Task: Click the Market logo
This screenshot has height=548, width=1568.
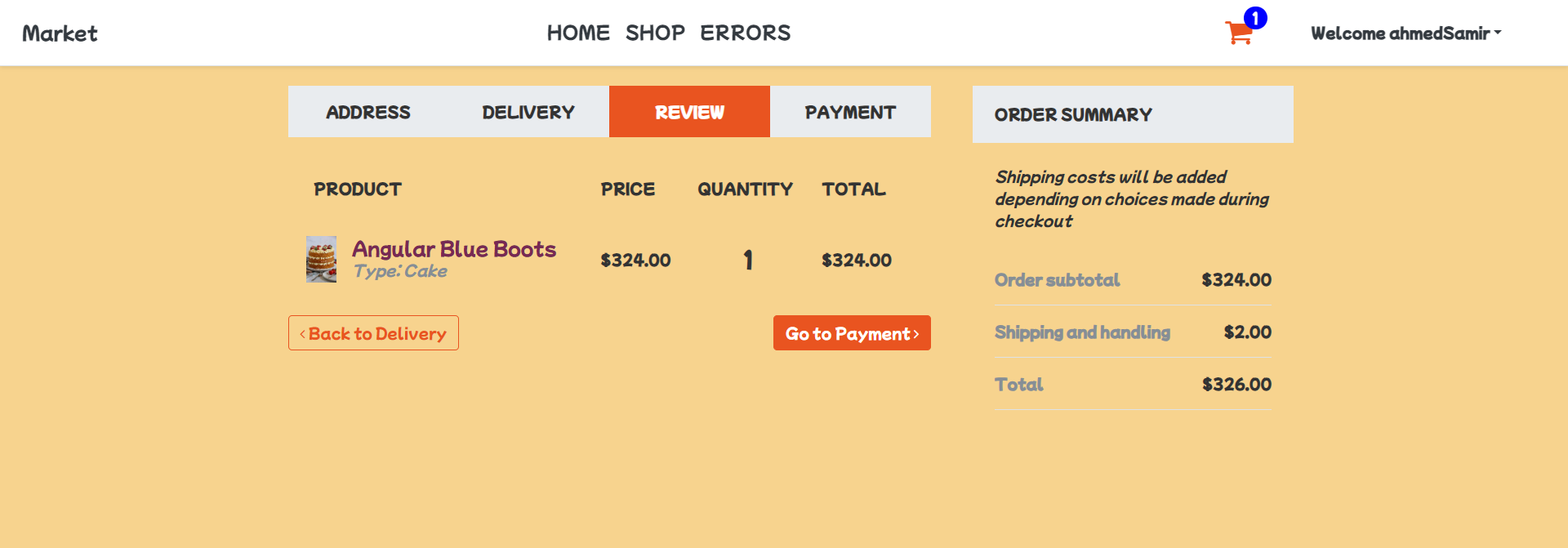Action: point(59,33)
